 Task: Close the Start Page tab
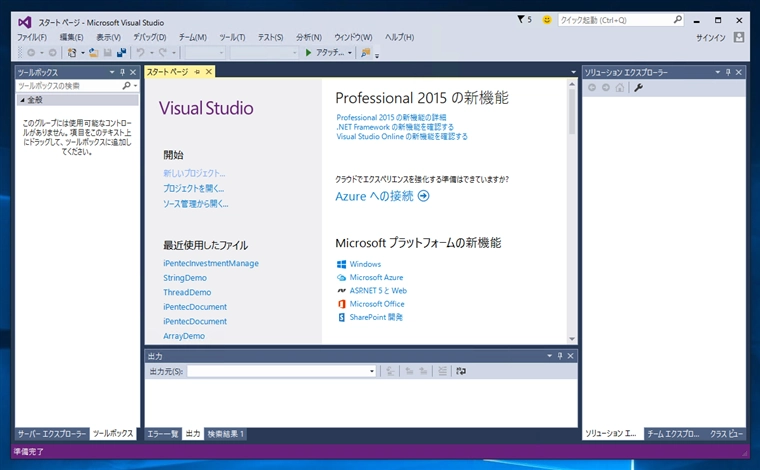coord(209,72)
